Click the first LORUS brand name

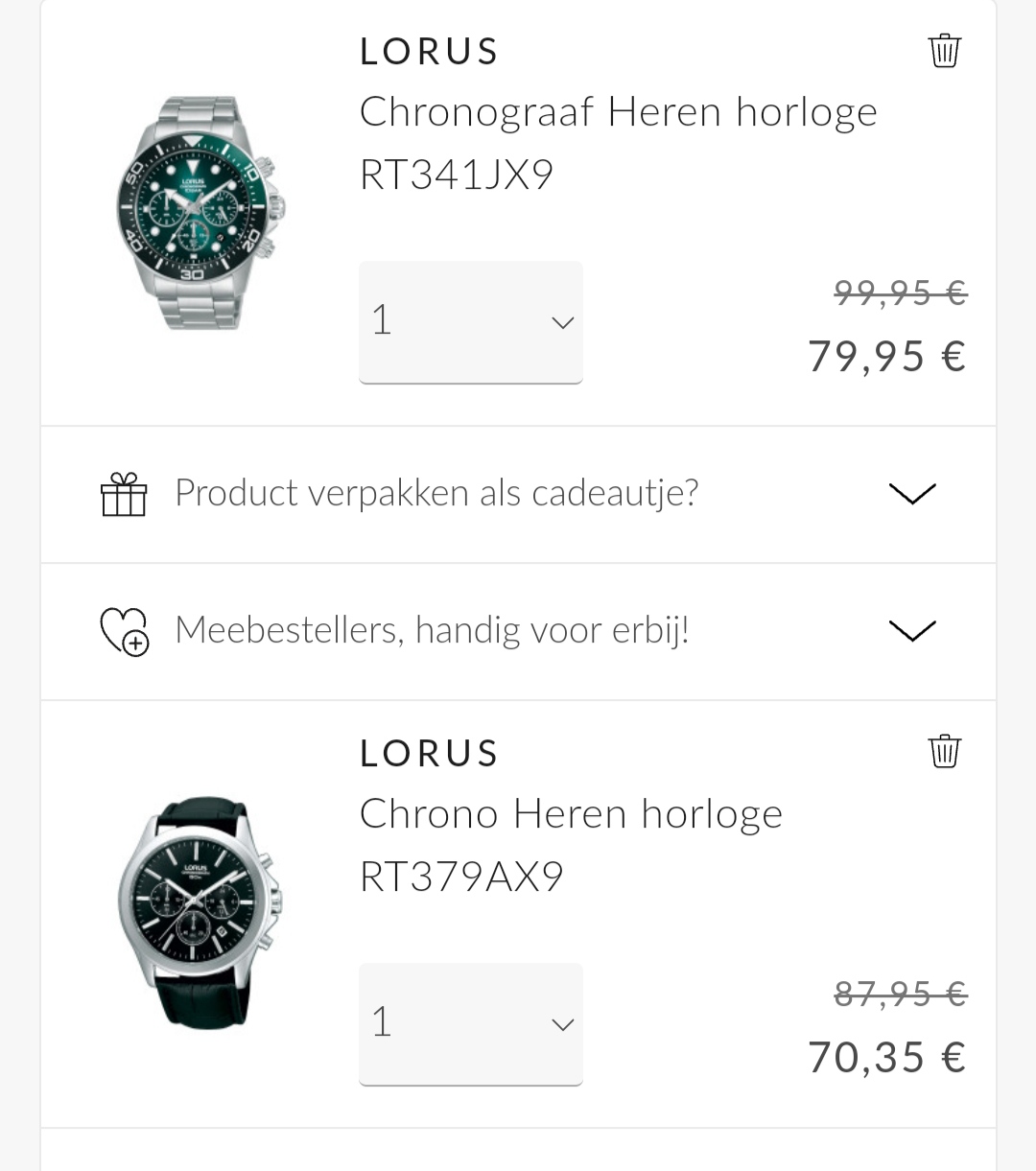tap(429, 52)
